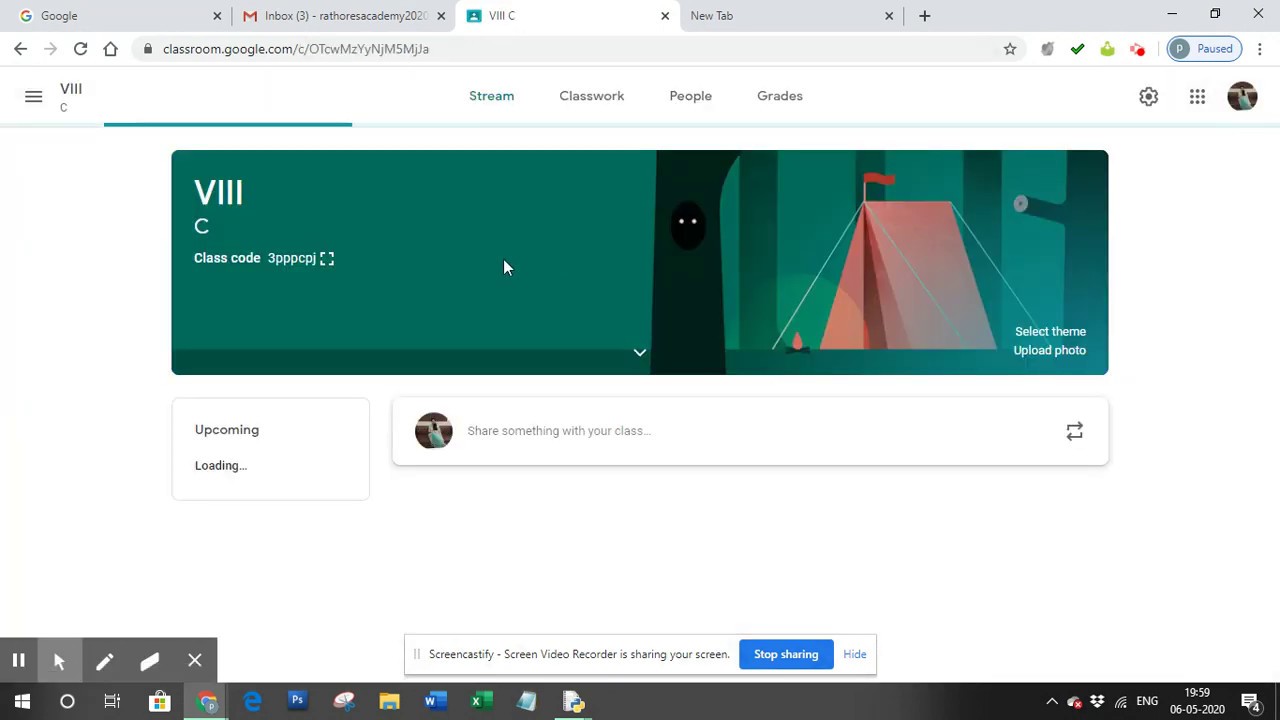Viewport: 1280px width, 720px height.
Task: Open Microsoft Store from taskbar
Action: tap(159, 702)
